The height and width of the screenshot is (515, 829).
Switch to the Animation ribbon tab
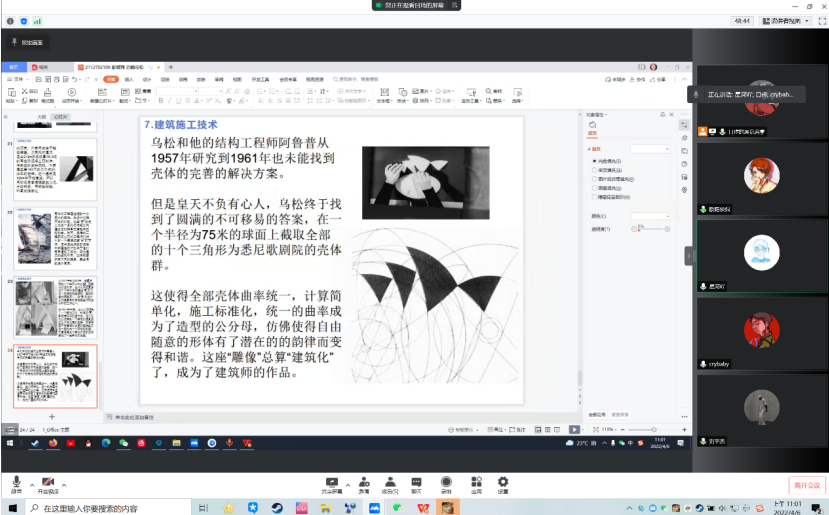(x=183, y=79)
